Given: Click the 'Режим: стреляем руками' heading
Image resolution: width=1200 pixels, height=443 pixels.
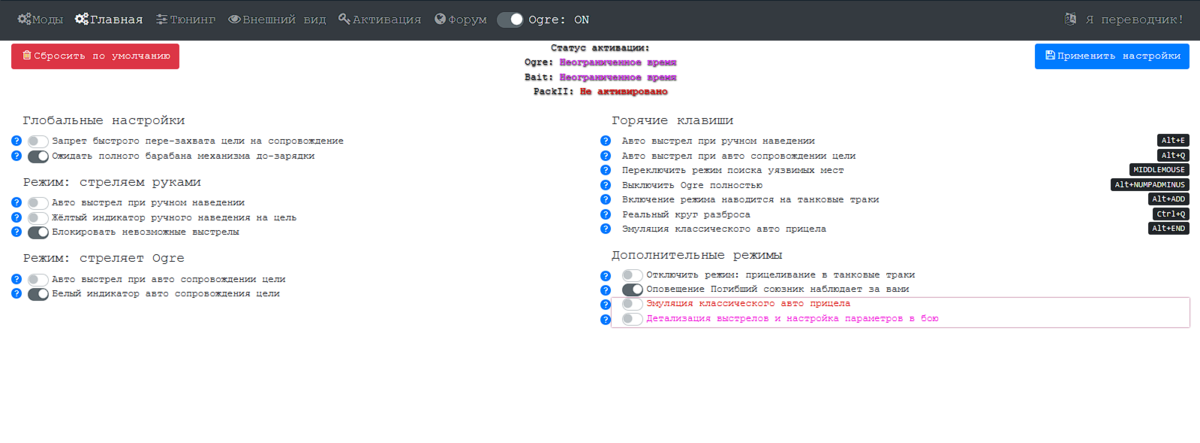Looking at the screenshot, I should (112, 182).
